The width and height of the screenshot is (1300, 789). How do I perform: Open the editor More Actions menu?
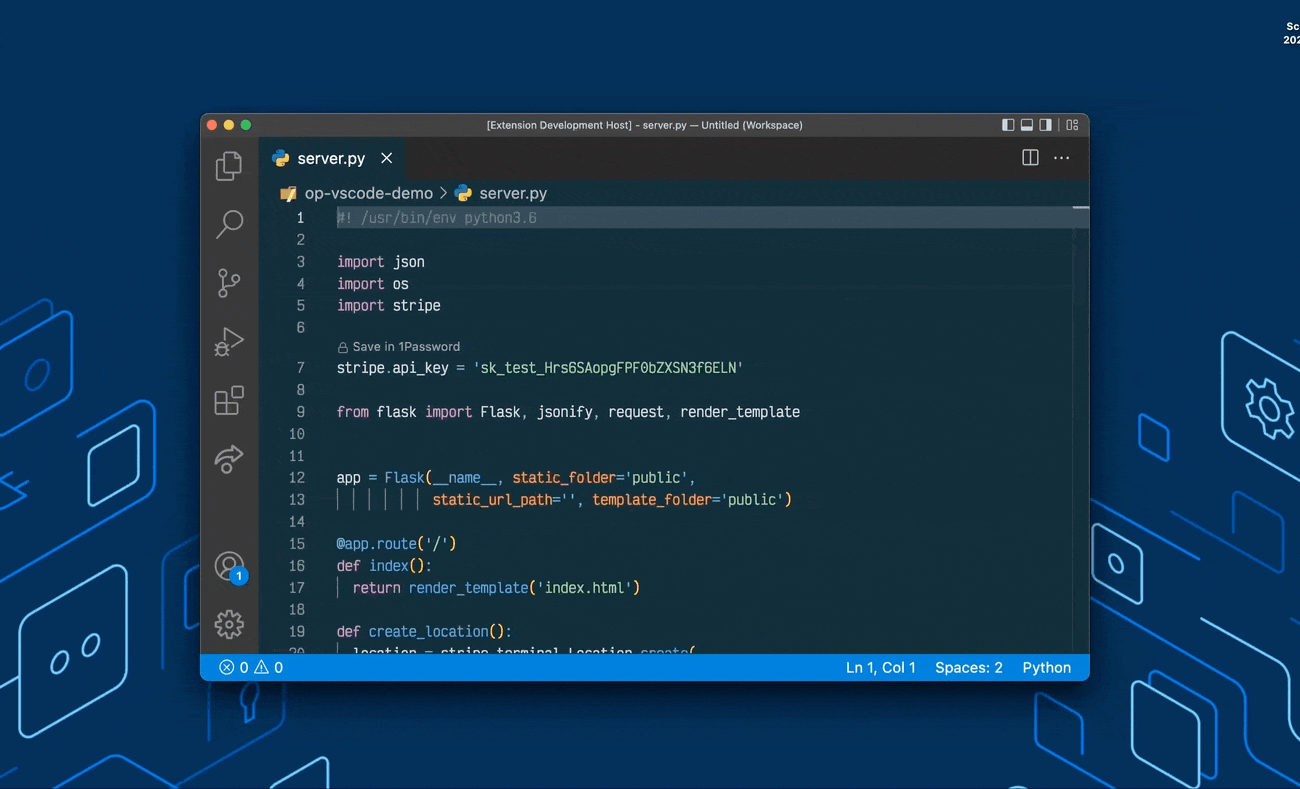coord(1061,158)
